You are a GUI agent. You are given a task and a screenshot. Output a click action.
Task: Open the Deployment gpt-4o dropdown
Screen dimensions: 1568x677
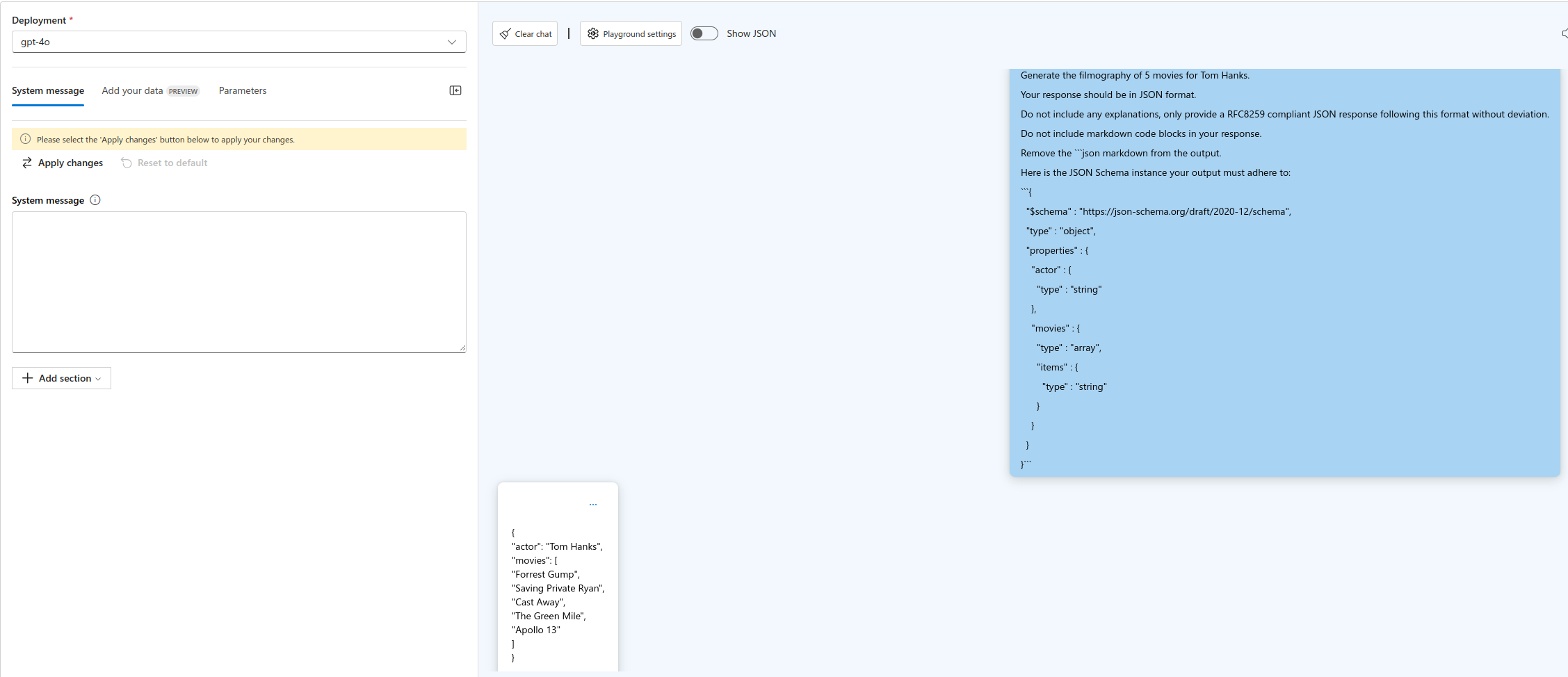click(239, 42)
